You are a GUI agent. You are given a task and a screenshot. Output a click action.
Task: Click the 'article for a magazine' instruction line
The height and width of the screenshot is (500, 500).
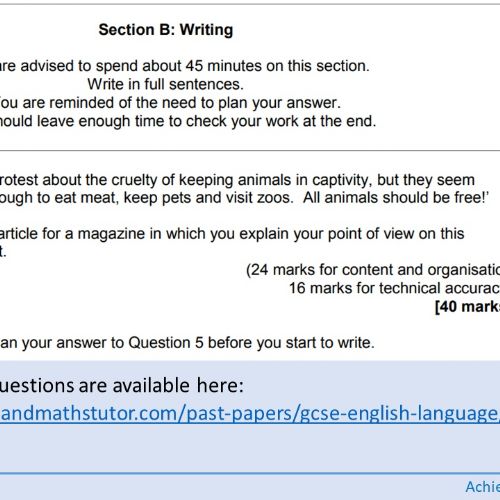pyautogui.click(x=232, y=234)
